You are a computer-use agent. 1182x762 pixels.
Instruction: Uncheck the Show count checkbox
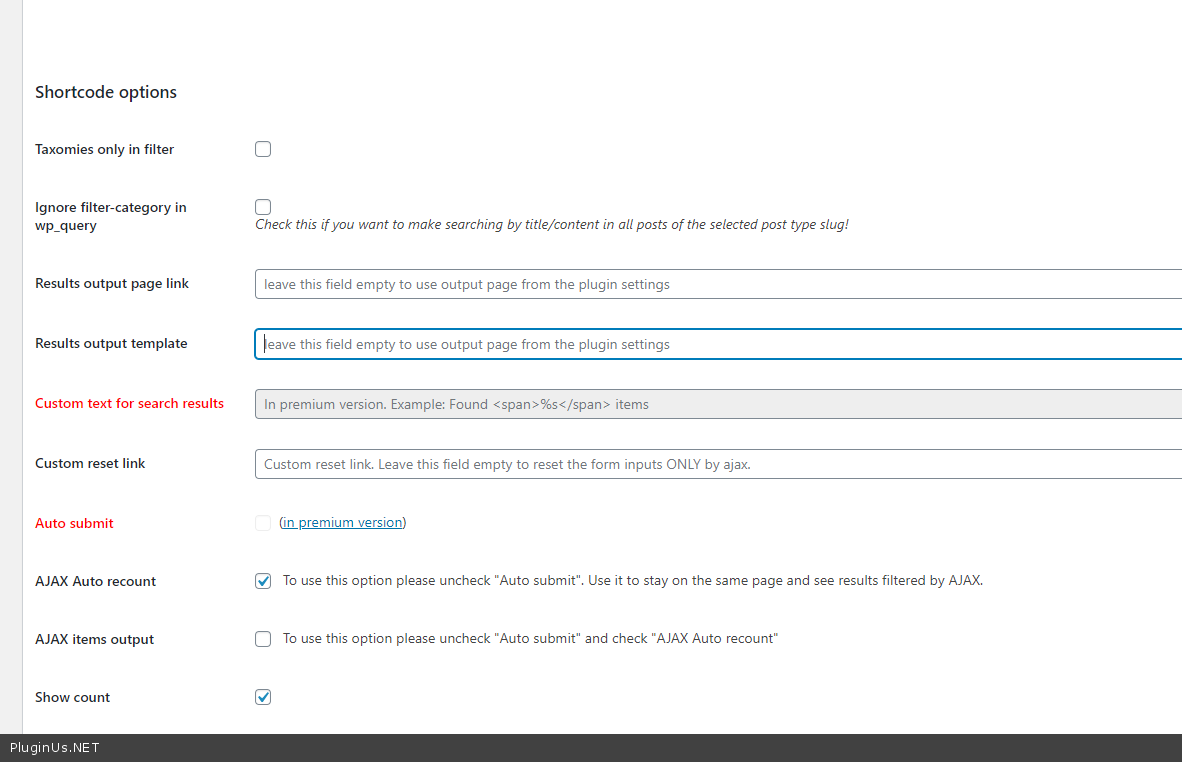[263, 697]
